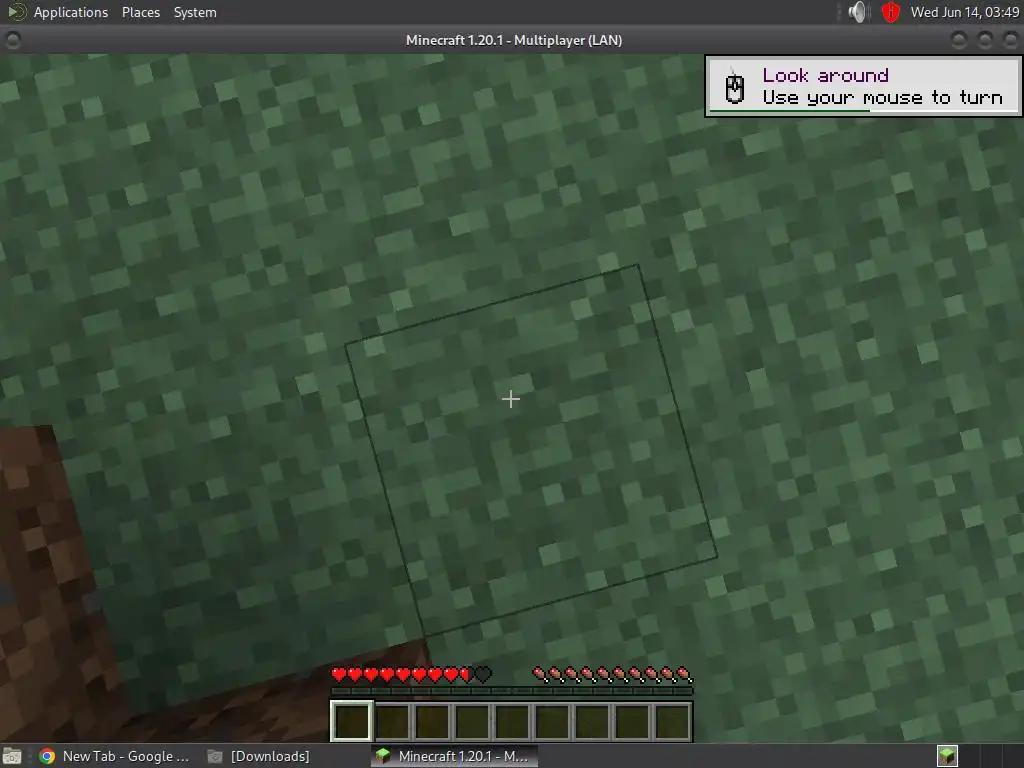This screenshot has height=768, width=1024.
Task: Select the last hotbar slot
Action: point(671,721)
